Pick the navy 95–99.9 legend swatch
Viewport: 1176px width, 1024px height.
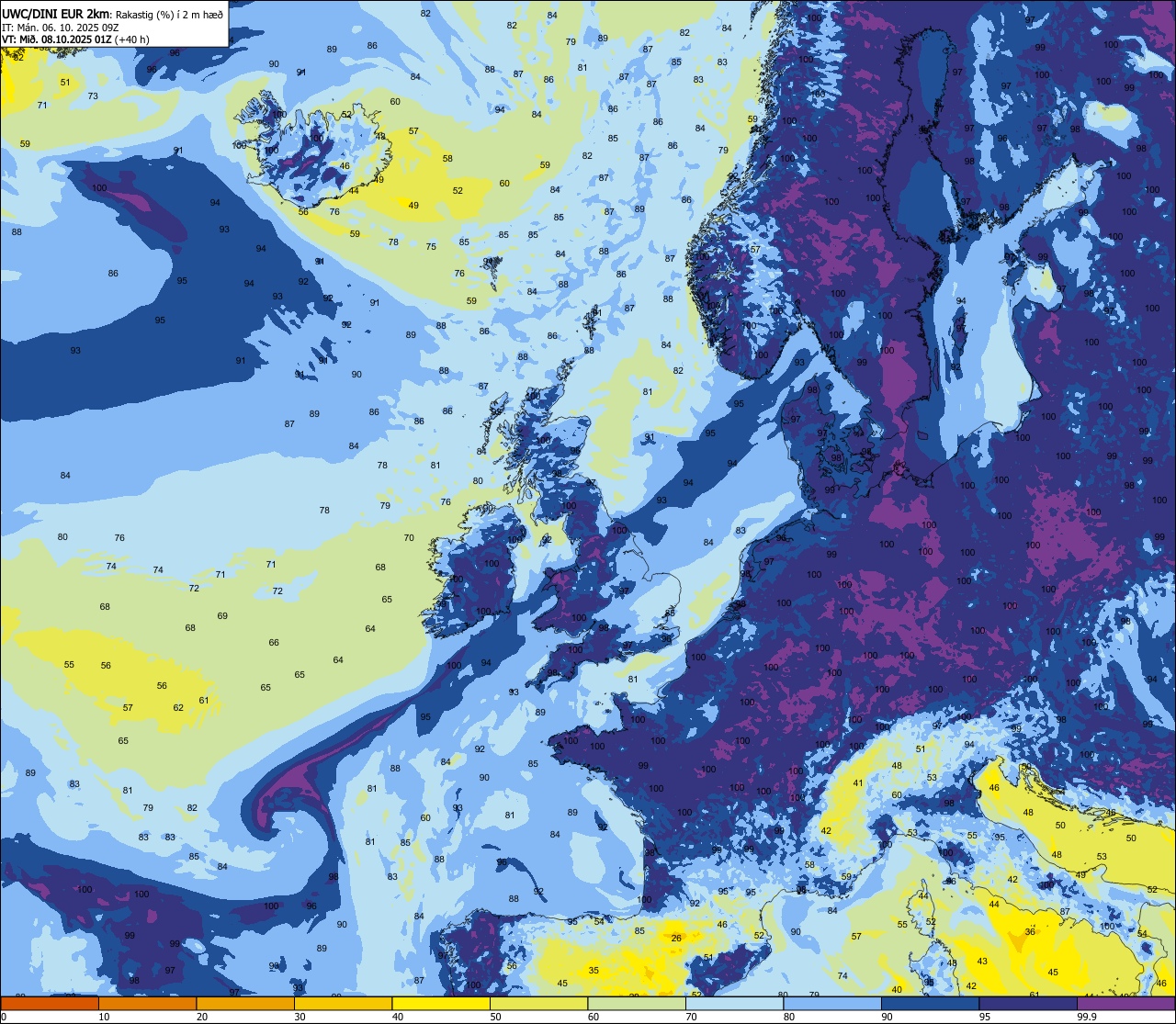(1028, 1003)
